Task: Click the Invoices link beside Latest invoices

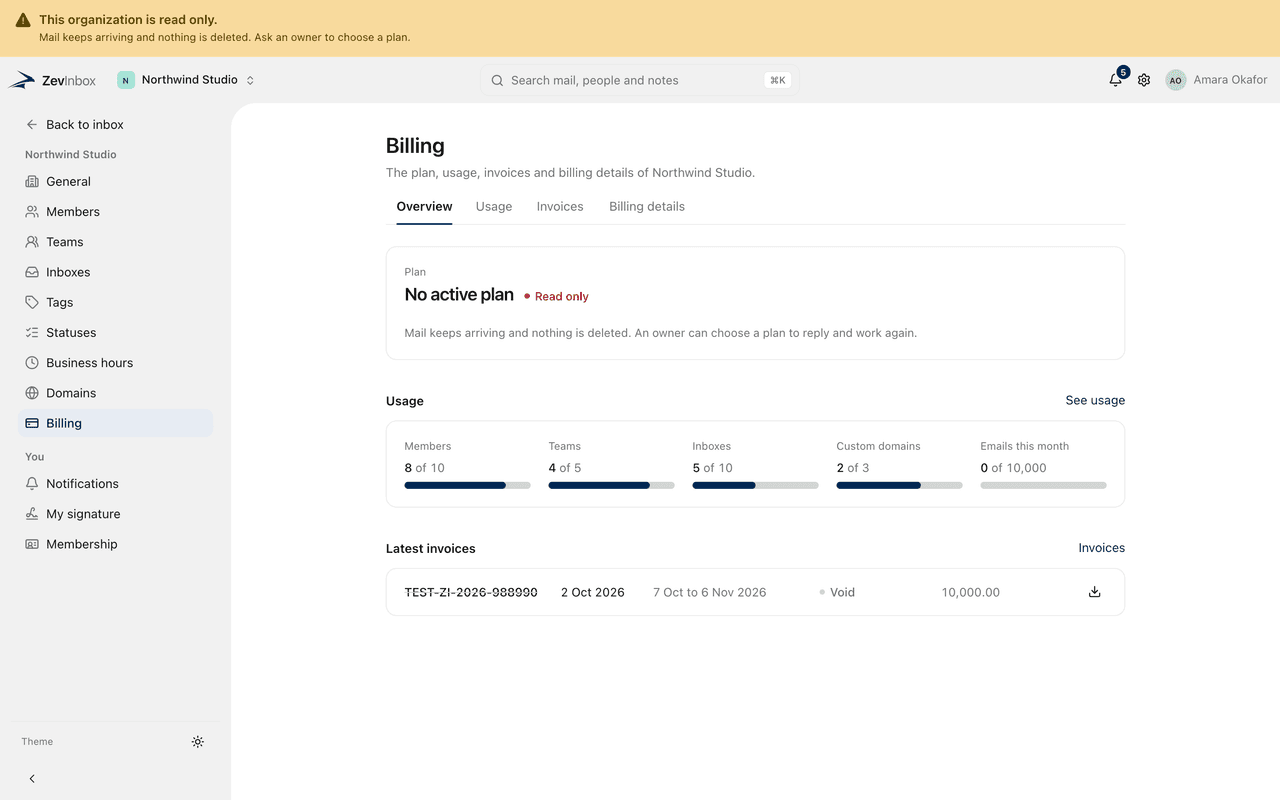Action: tap(1101, 548)
